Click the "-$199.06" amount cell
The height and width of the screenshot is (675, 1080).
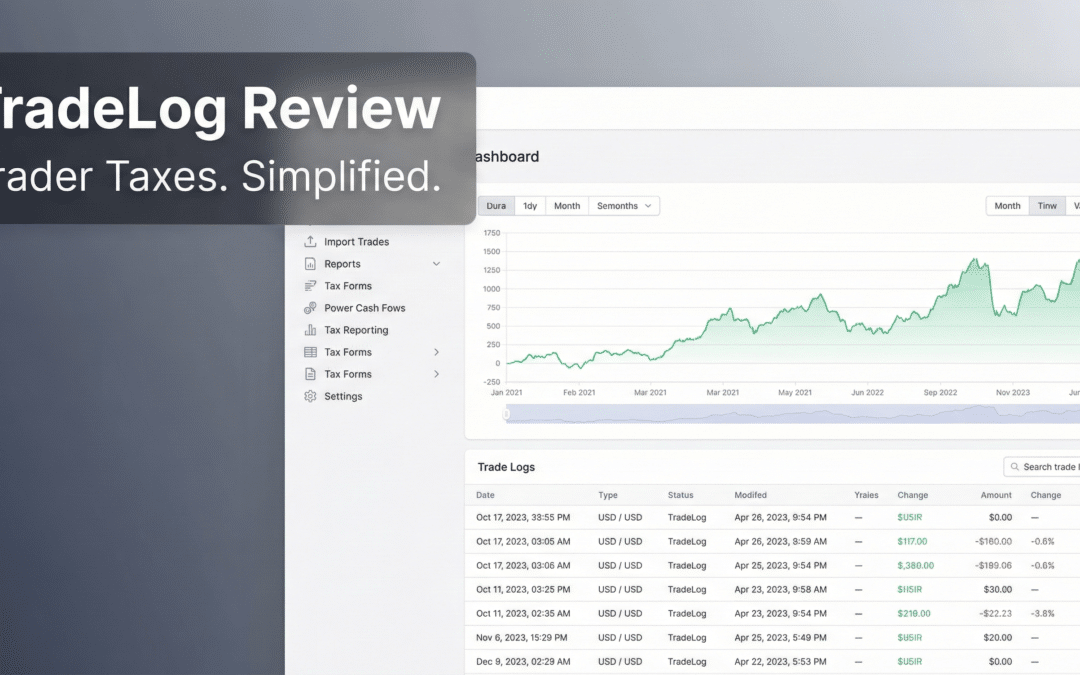(993, 565)
